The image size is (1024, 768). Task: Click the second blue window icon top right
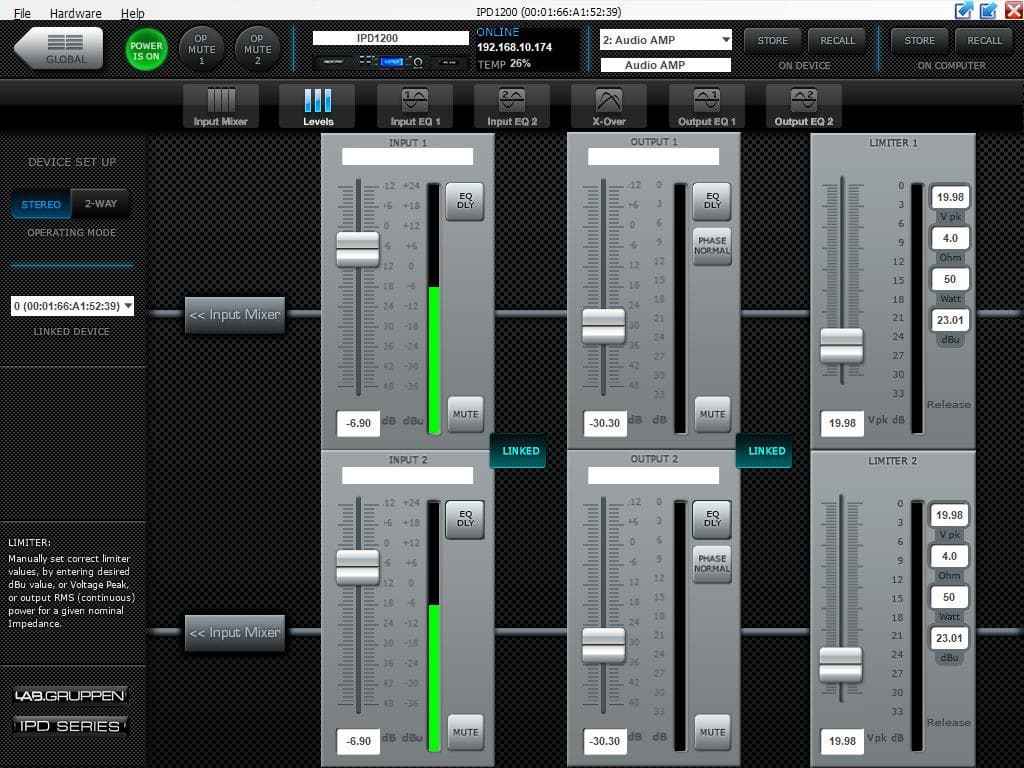point(988,10)
